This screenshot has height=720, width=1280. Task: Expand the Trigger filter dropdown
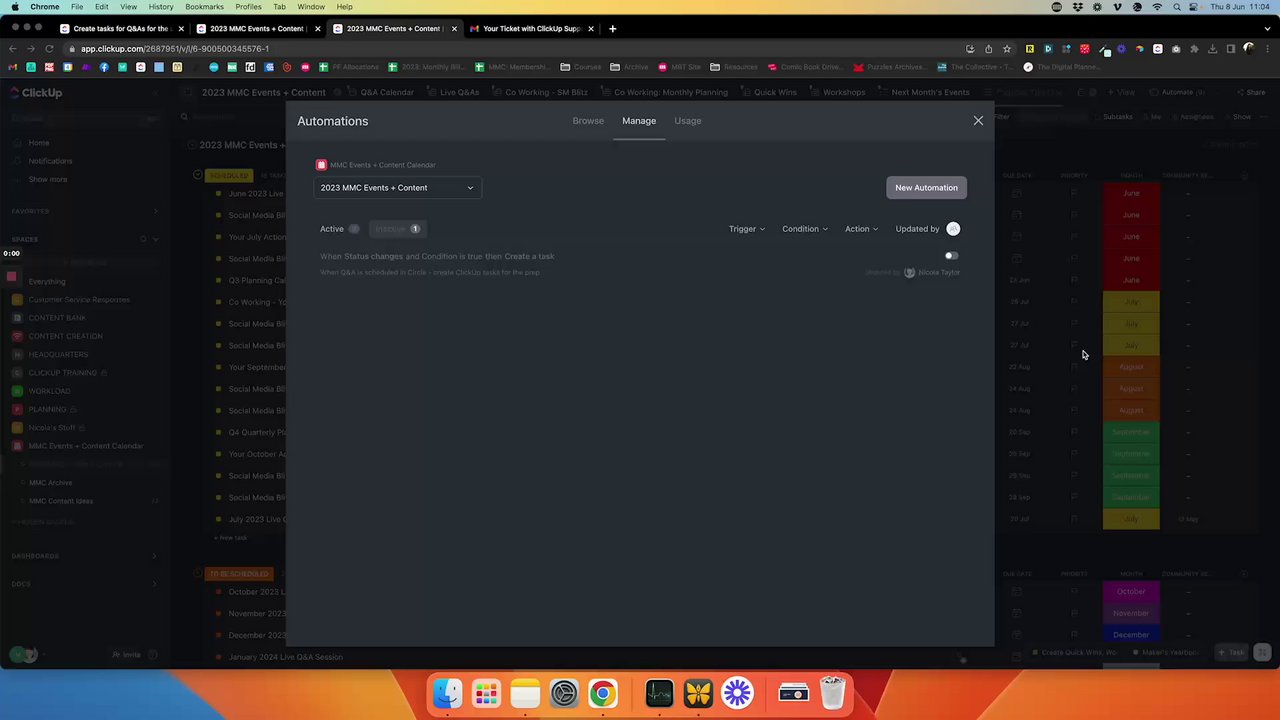(x=746, y=229)
